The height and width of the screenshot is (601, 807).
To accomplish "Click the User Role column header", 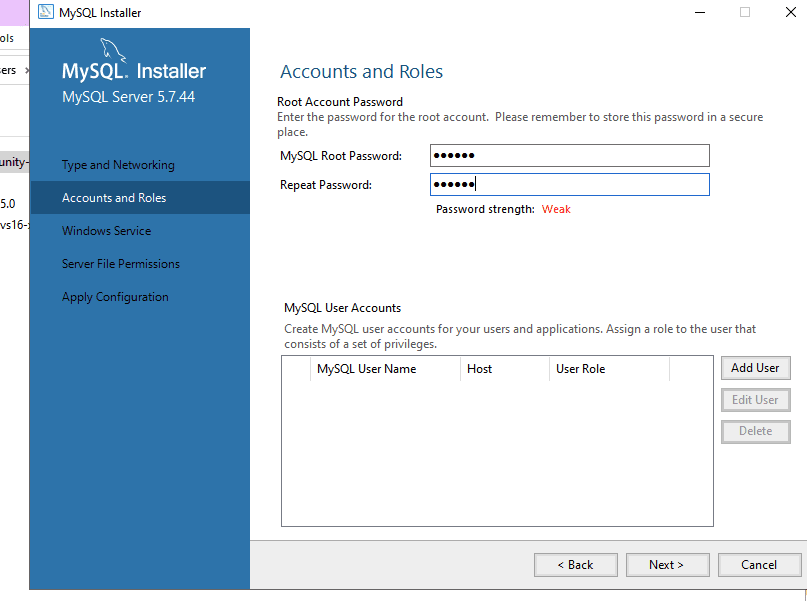I will [581, 369].
